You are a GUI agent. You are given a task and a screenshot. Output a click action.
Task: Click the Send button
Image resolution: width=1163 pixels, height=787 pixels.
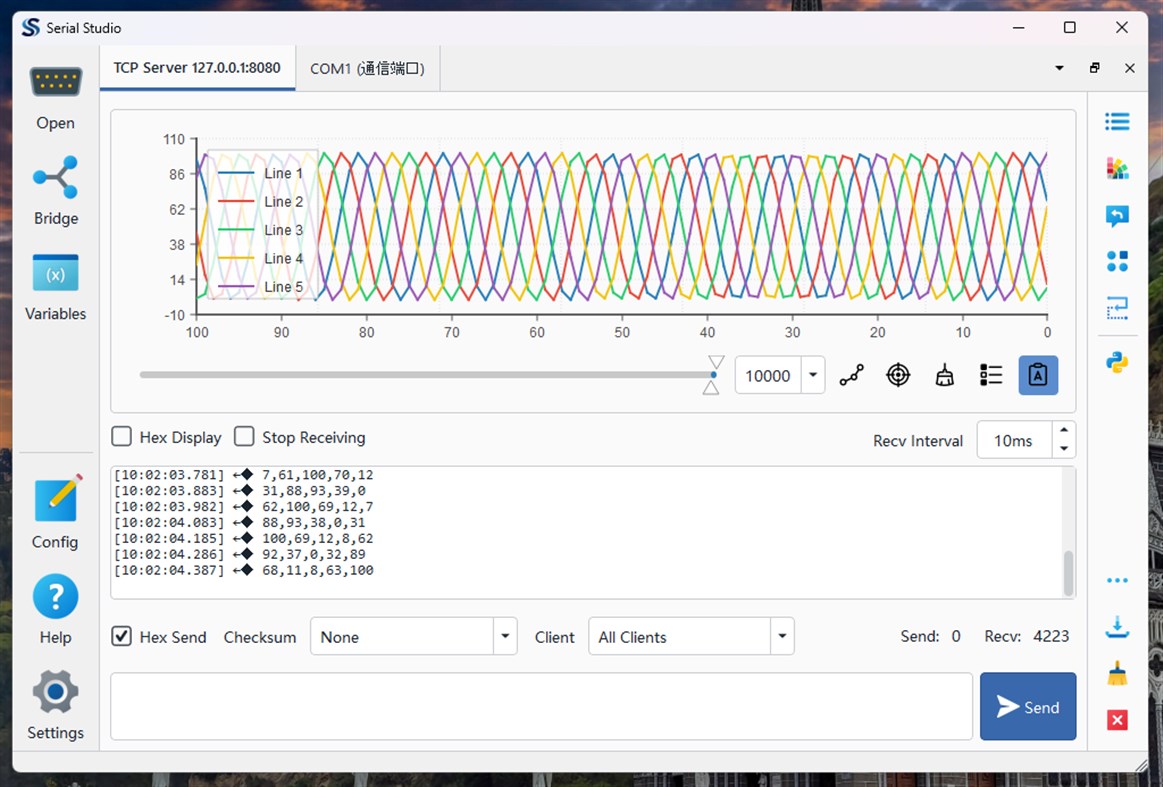click(1027, 706)
